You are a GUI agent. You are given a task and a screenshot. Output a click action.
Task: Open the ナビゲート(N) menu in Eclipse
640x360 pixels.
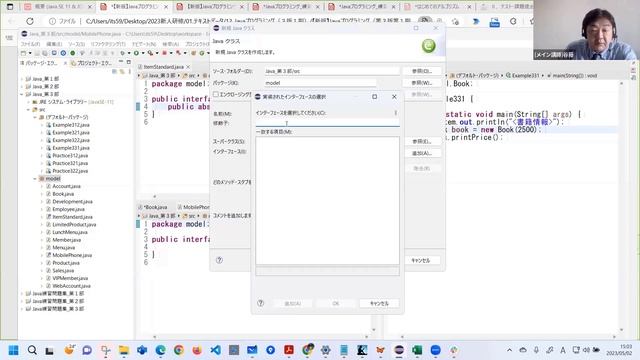click(x=144, y=44)
